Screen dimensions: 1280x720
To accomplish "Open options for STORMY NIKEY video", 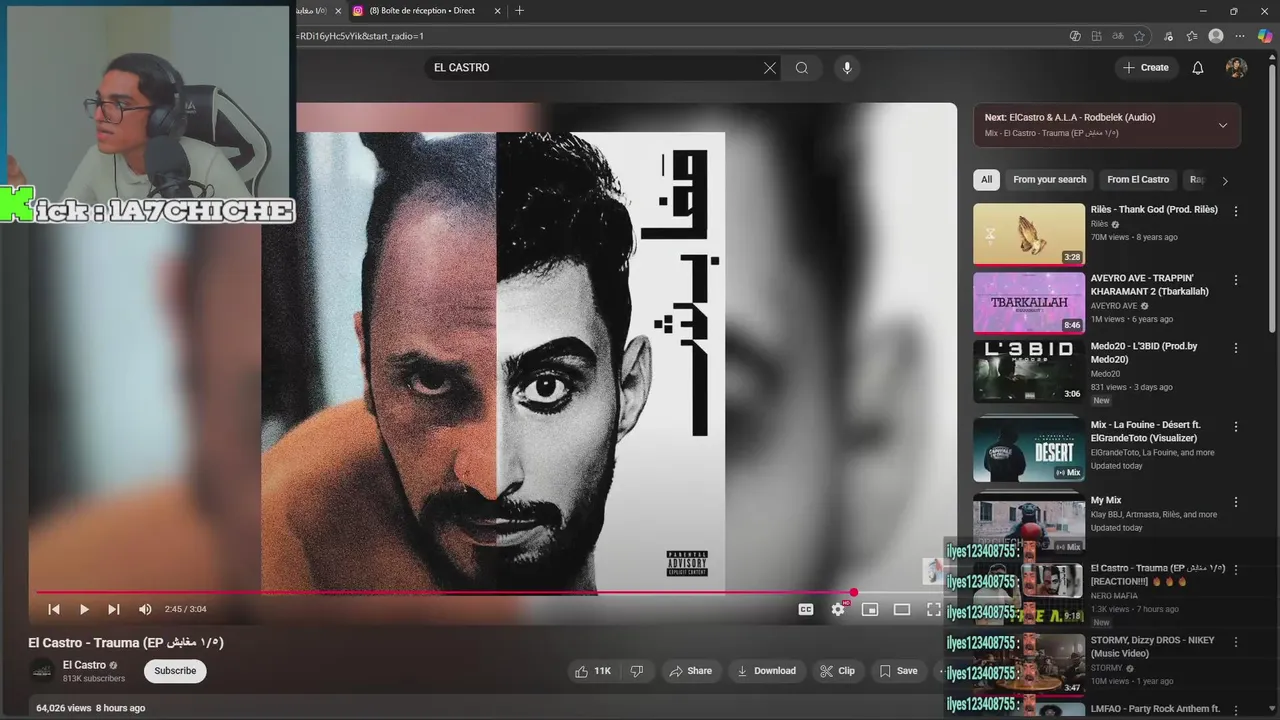I will coord(1236,642).
